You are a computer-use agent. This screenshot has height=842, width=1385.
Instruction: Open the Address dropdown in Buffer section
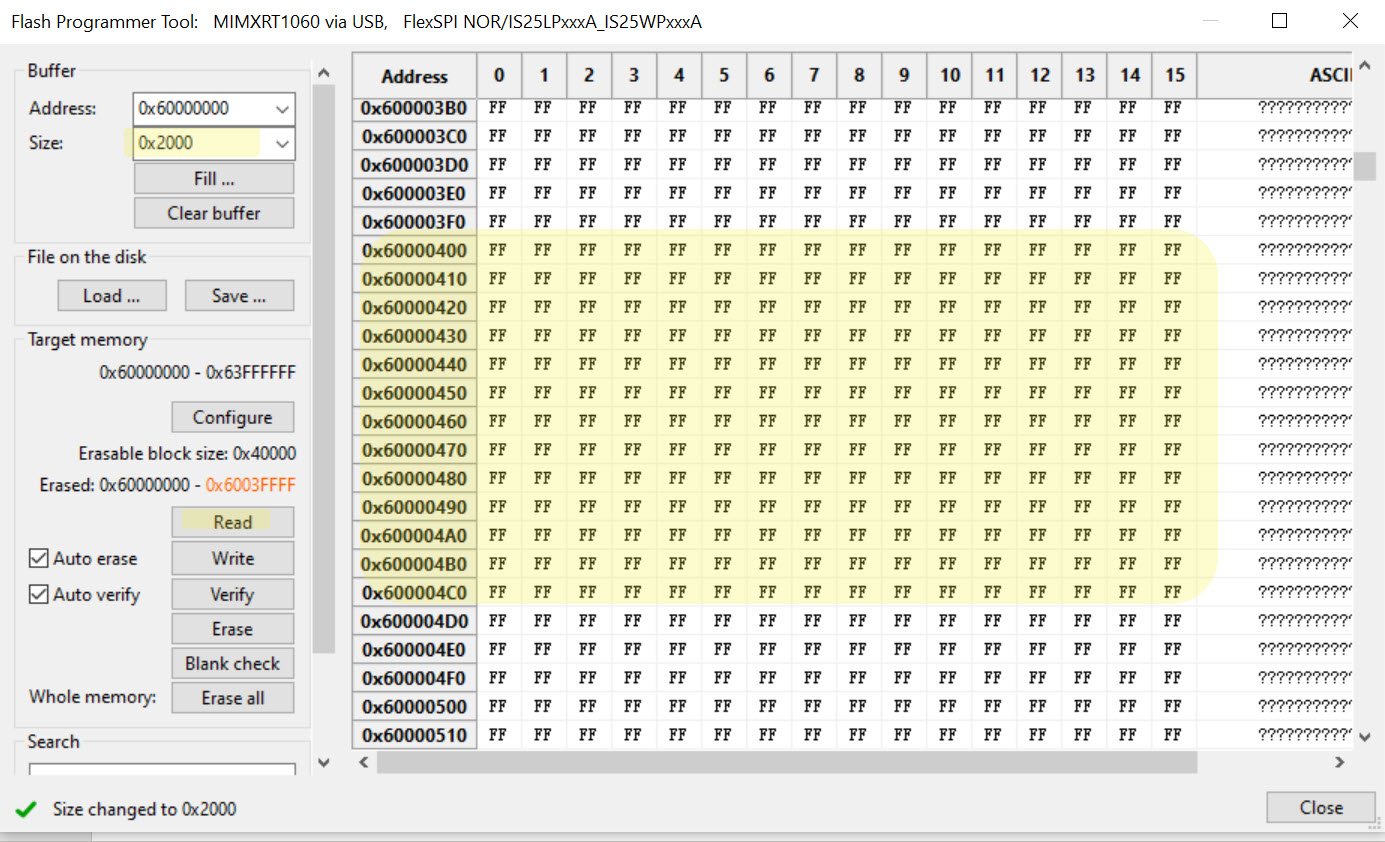(x=284, y=108)
